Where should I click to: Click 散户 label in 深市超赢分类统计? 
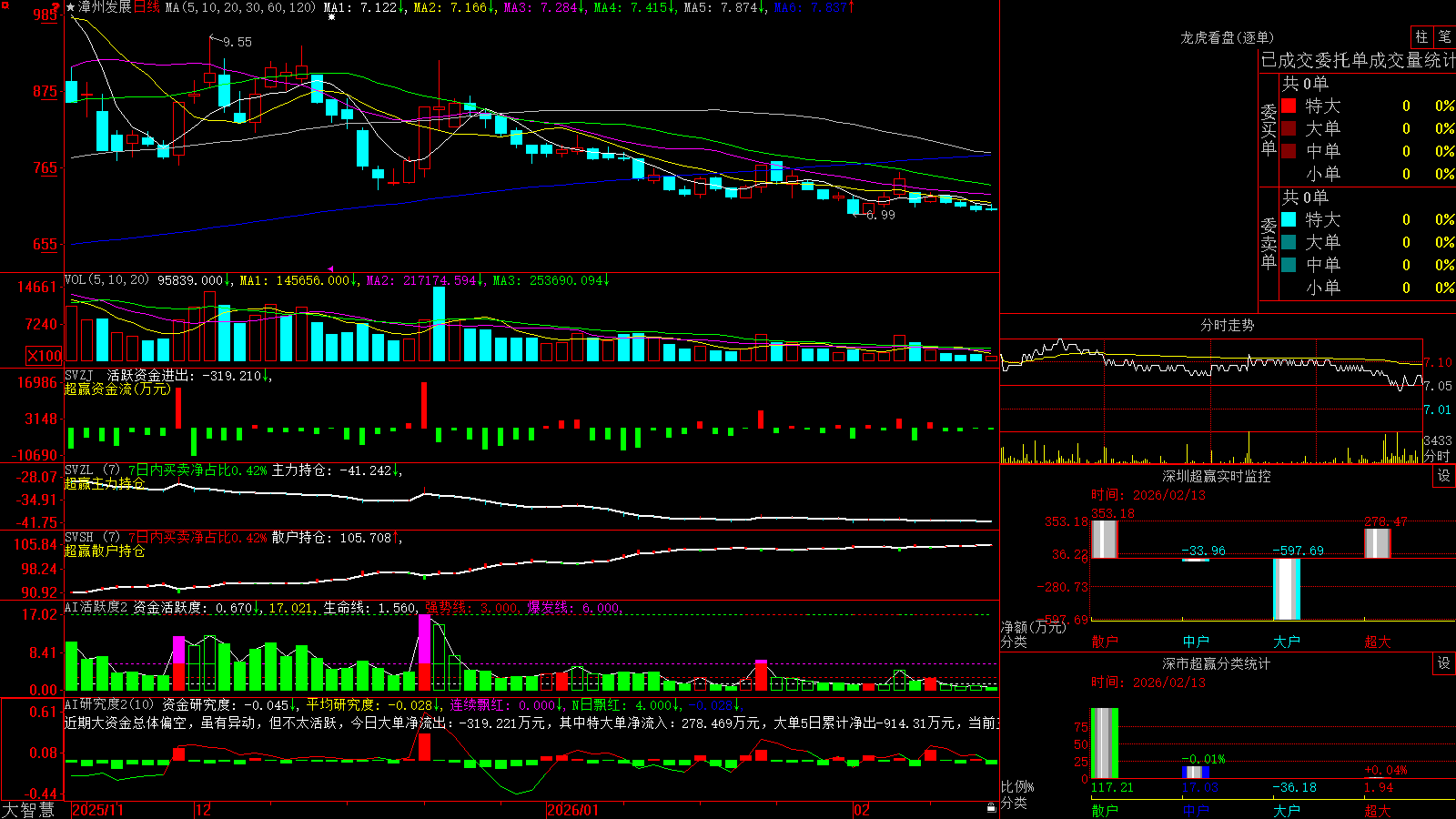click(x=1105, y=810)
